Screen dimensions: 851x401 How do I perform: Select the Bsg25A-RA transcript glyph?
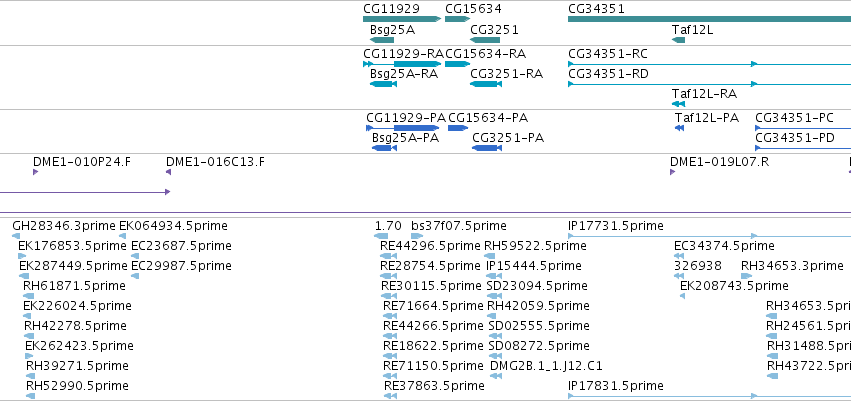coord(383,84)
